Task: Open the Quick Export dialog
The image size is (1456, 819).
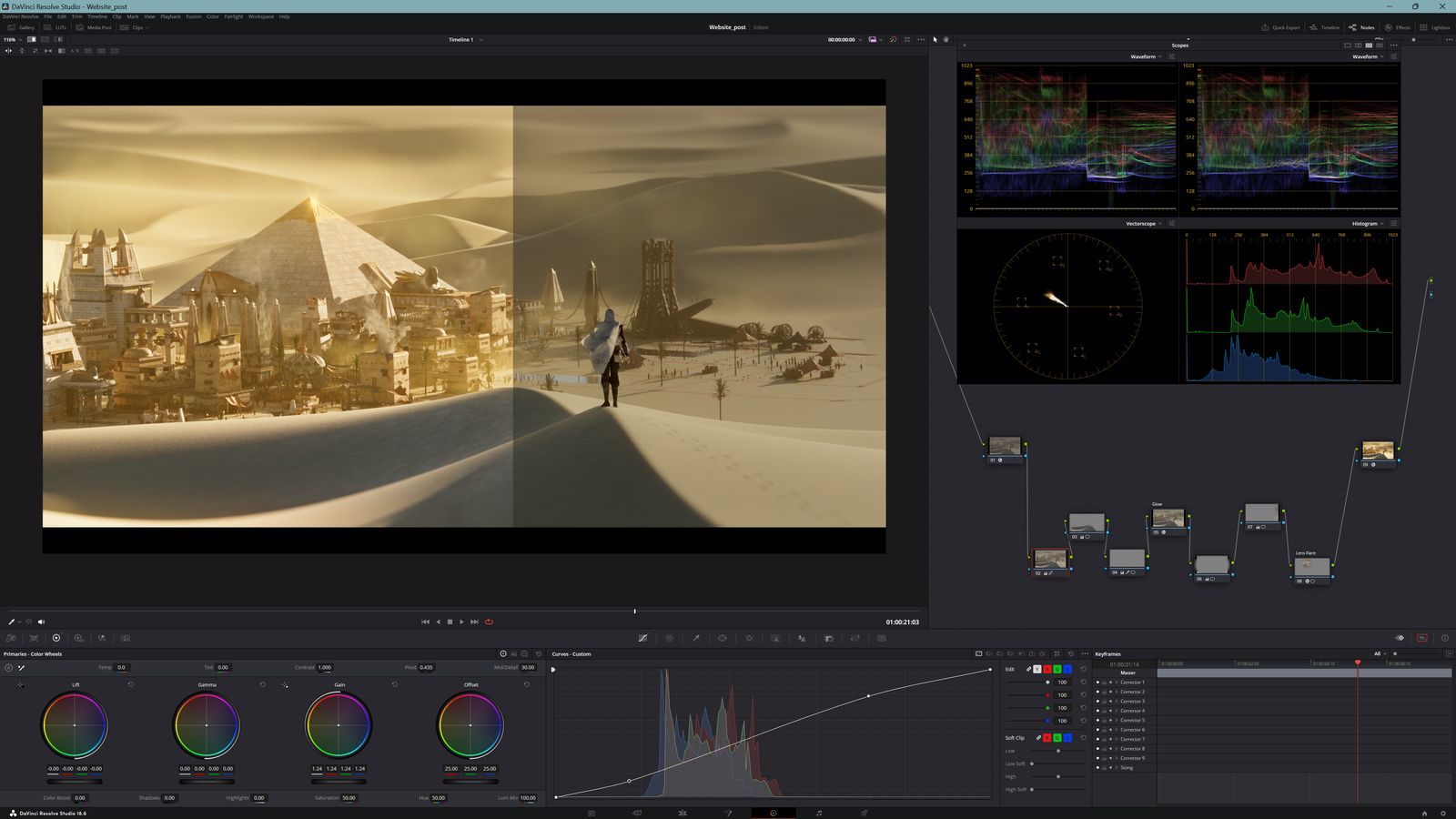Action: coord(1280,27)
